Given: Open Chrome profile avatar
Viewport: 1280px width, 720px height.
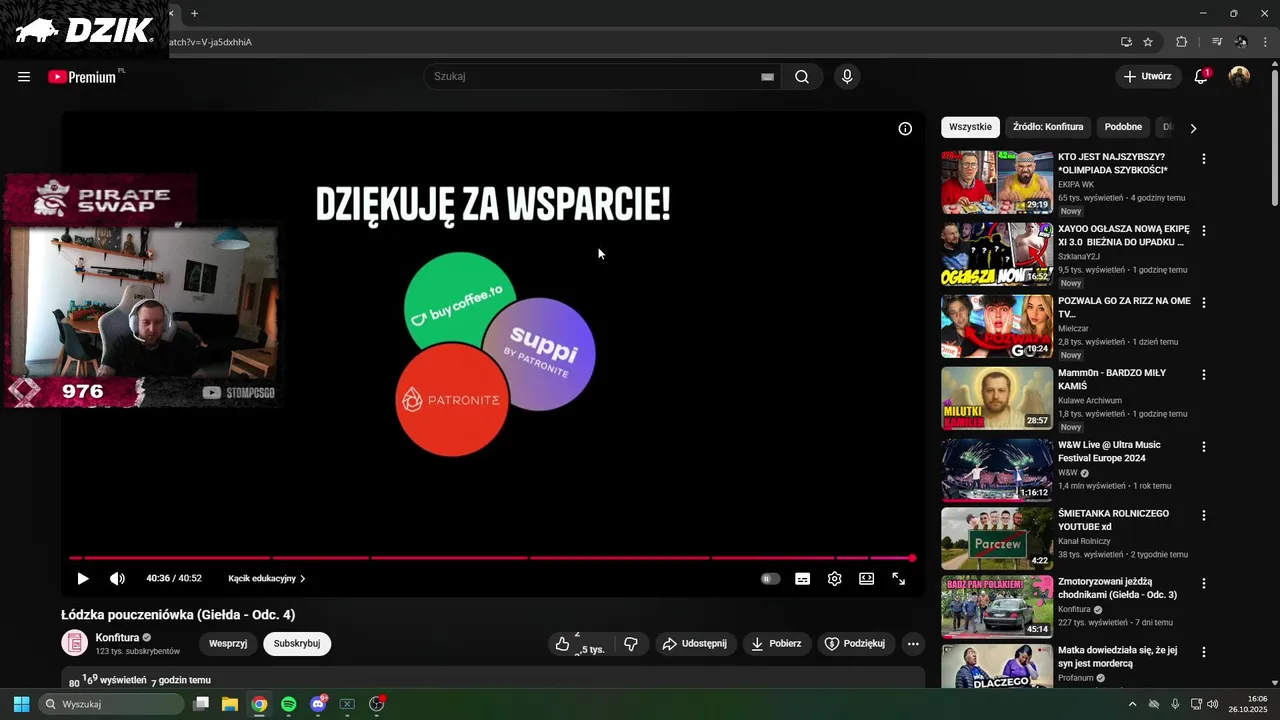Looking at the screenshot, I should (x=1241, y=42).
